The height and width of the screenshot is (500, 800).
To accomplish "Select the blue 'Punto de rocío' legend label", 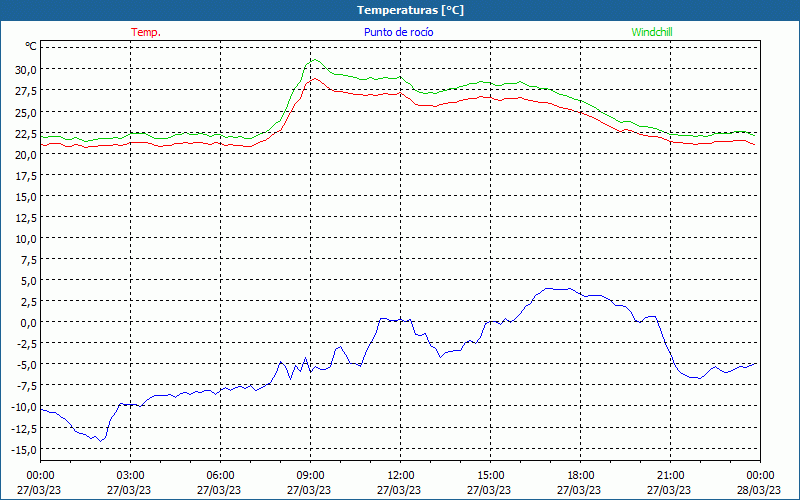I will pos(398,32).
